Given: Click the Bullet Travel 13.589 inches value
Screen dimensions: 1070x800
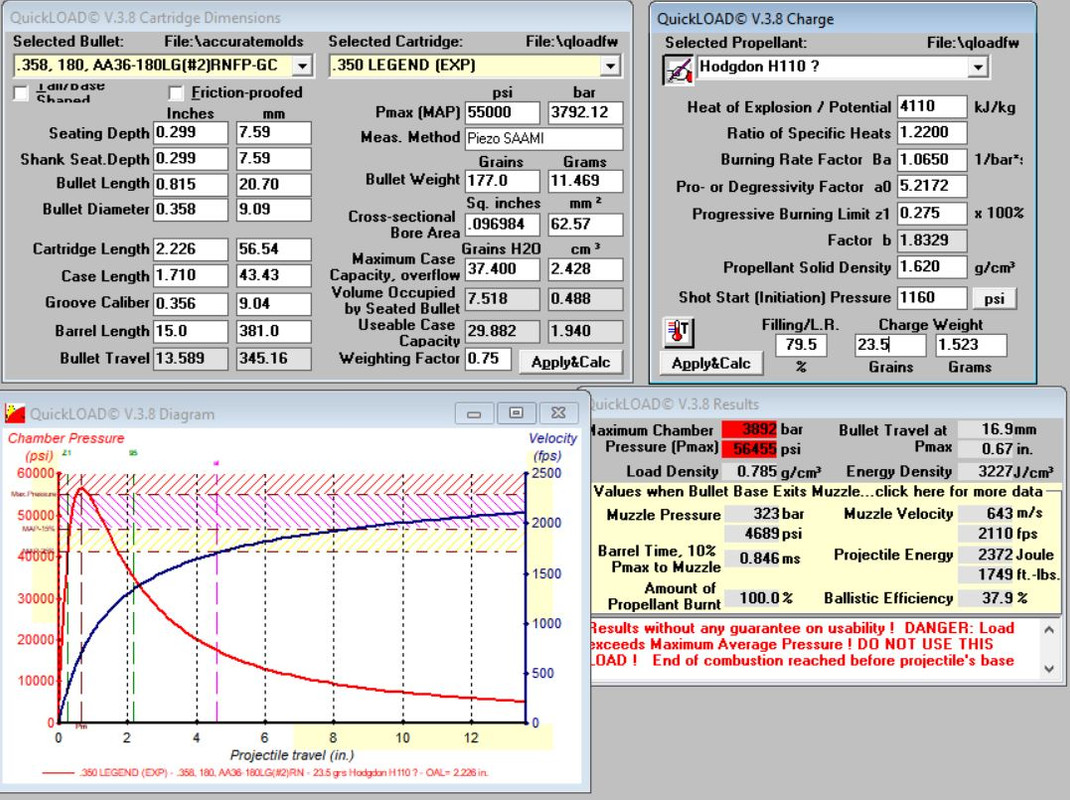Looking at the screenshot, I should [x=190, y=358].
